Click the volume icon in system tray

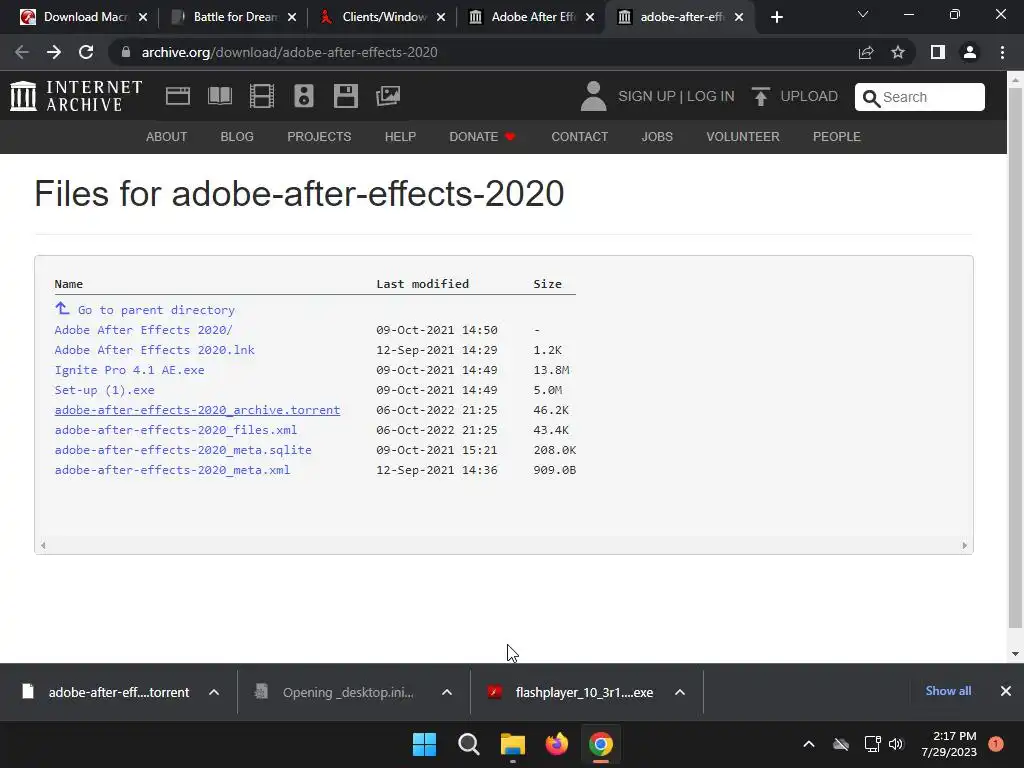point(896,744)
